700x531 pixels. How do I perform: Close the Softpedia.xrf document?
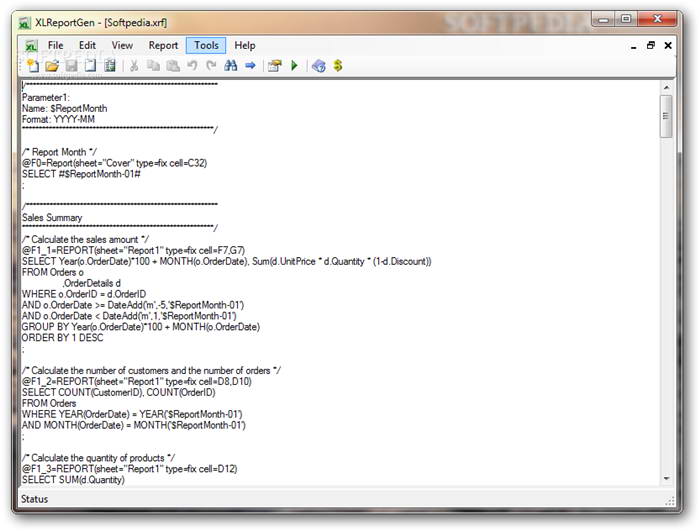pyautogui.click(x=668, y=46)
